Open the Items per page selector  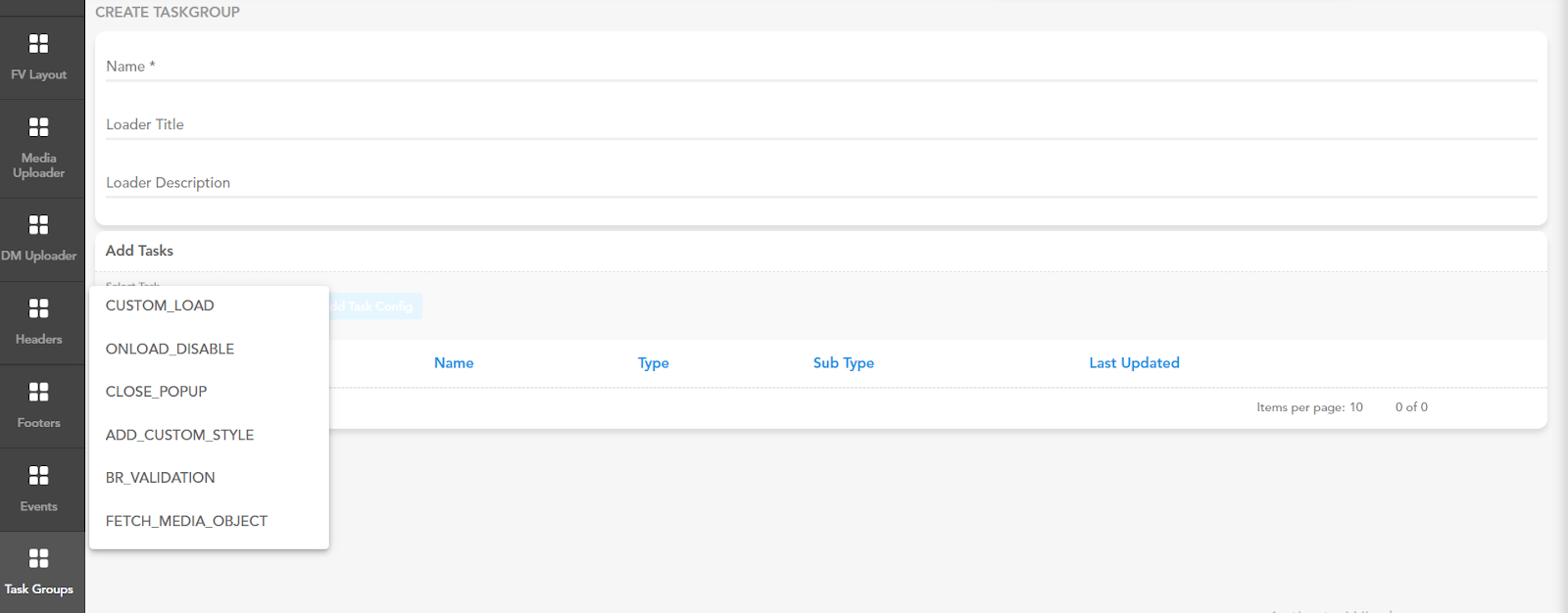click(1356, 407)
